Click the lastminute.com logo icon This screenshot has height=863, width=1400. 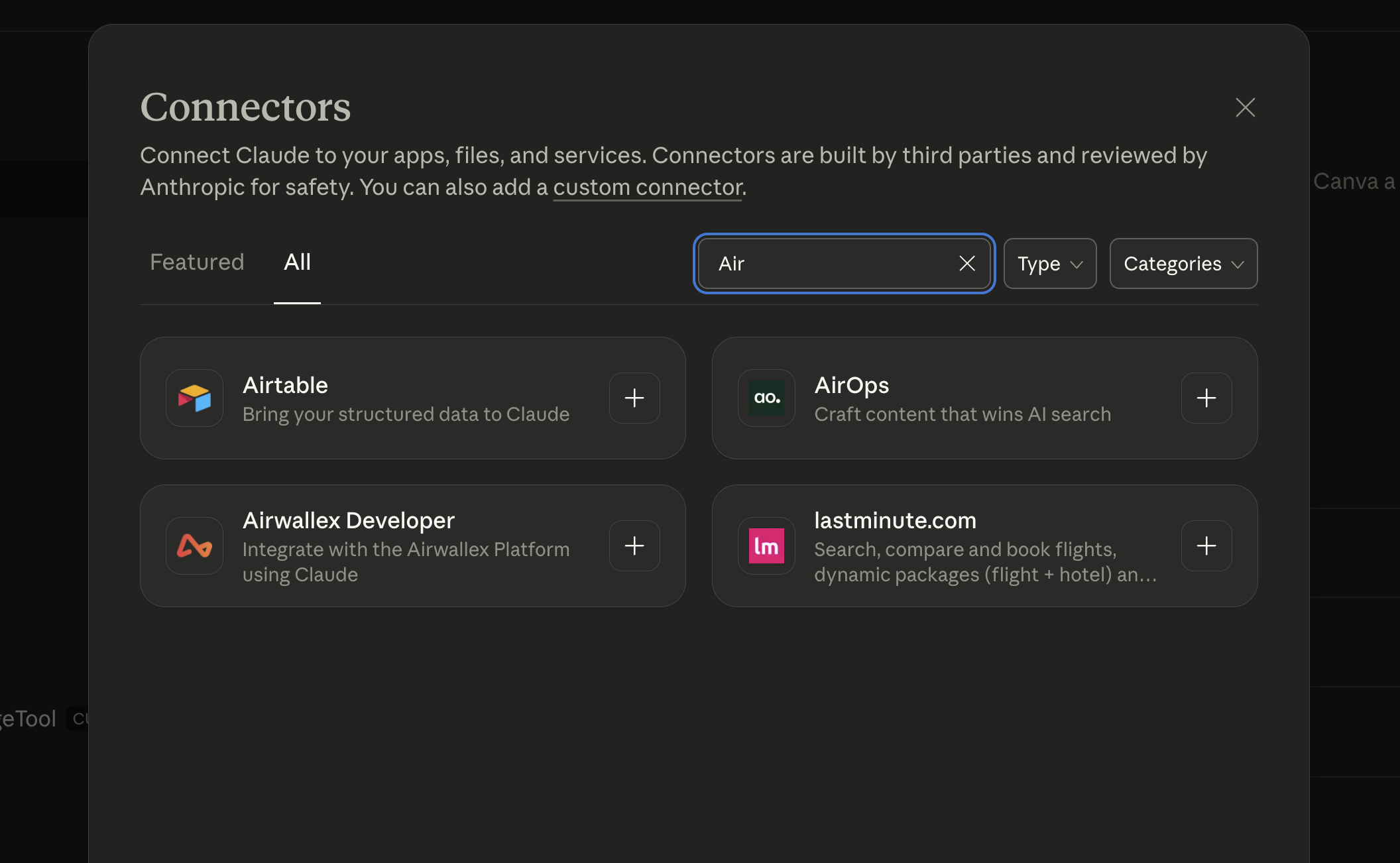coord(766,546)
